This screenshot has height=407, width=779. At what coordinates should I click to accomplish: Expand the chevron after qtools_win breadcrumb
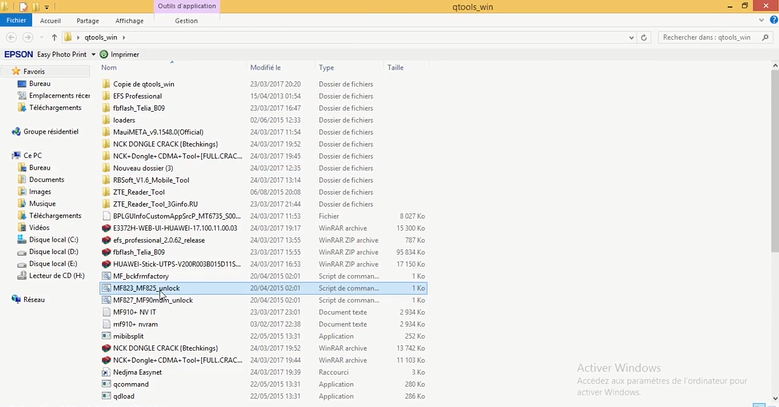coord(124,37)
